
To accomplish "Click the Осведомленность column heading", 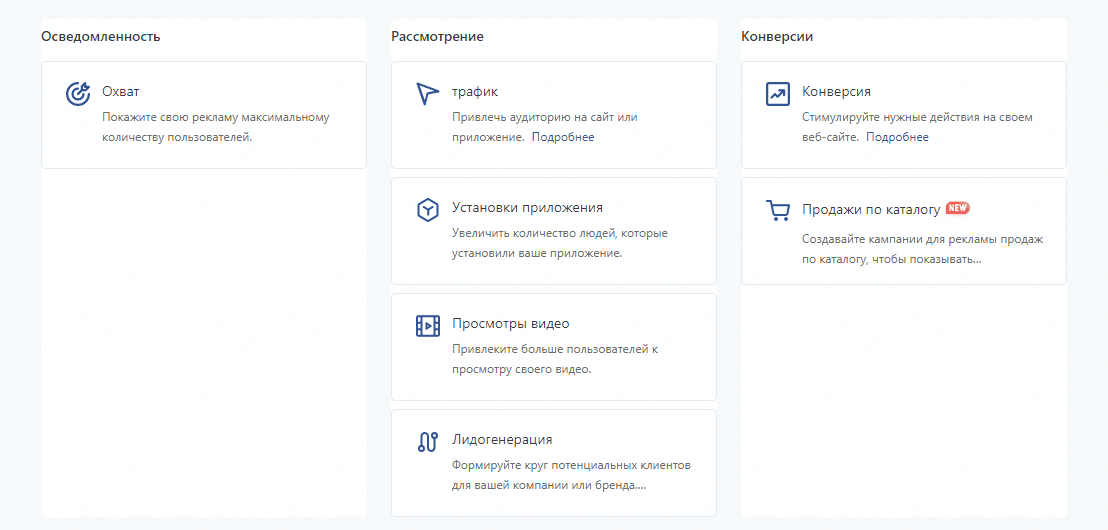I will coord(101,37).
